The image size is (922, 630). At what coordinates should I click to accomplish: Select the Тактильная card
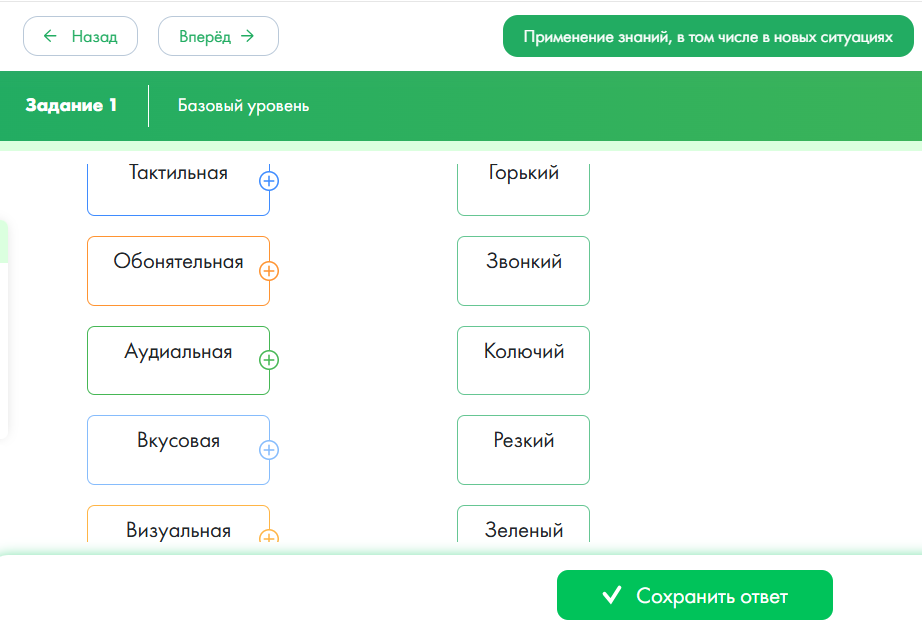pyautogui.click(x=178, y=185)
